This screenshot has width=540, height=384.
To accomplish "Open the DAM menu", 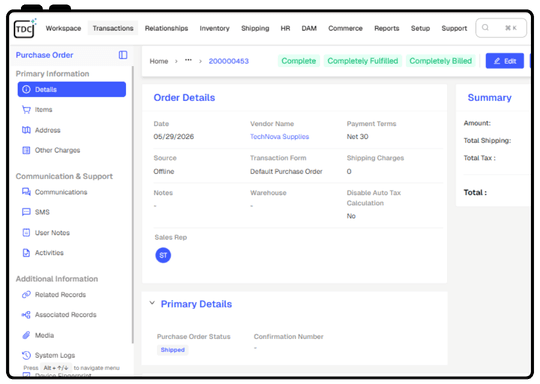I will (309, 28).
